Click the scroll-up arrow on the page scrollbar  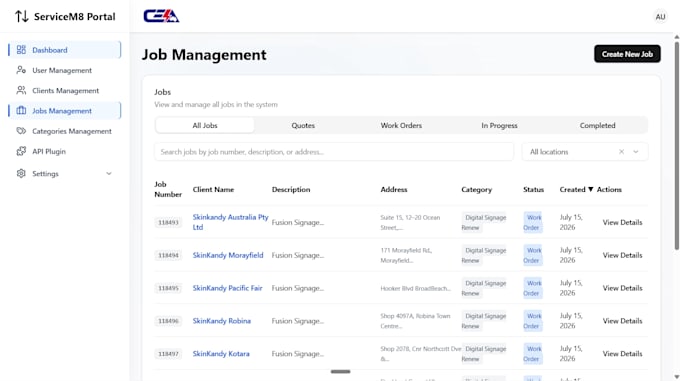(x=677, y=37)
